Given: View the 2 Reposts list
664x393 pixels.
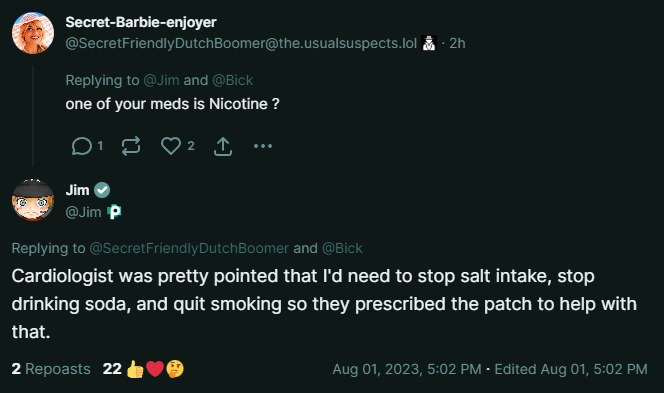Looking at the screenshot, I should point(51,369).
